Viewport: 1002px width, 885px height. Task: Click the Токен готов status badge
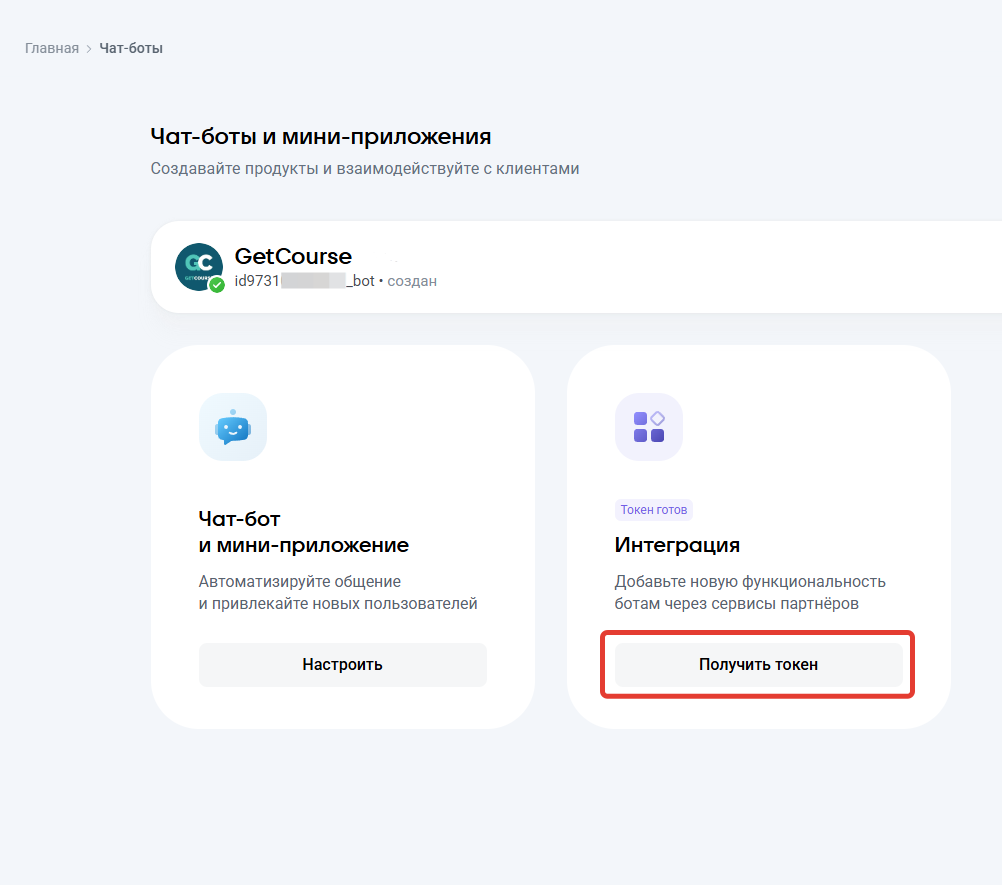coord(653,509)
